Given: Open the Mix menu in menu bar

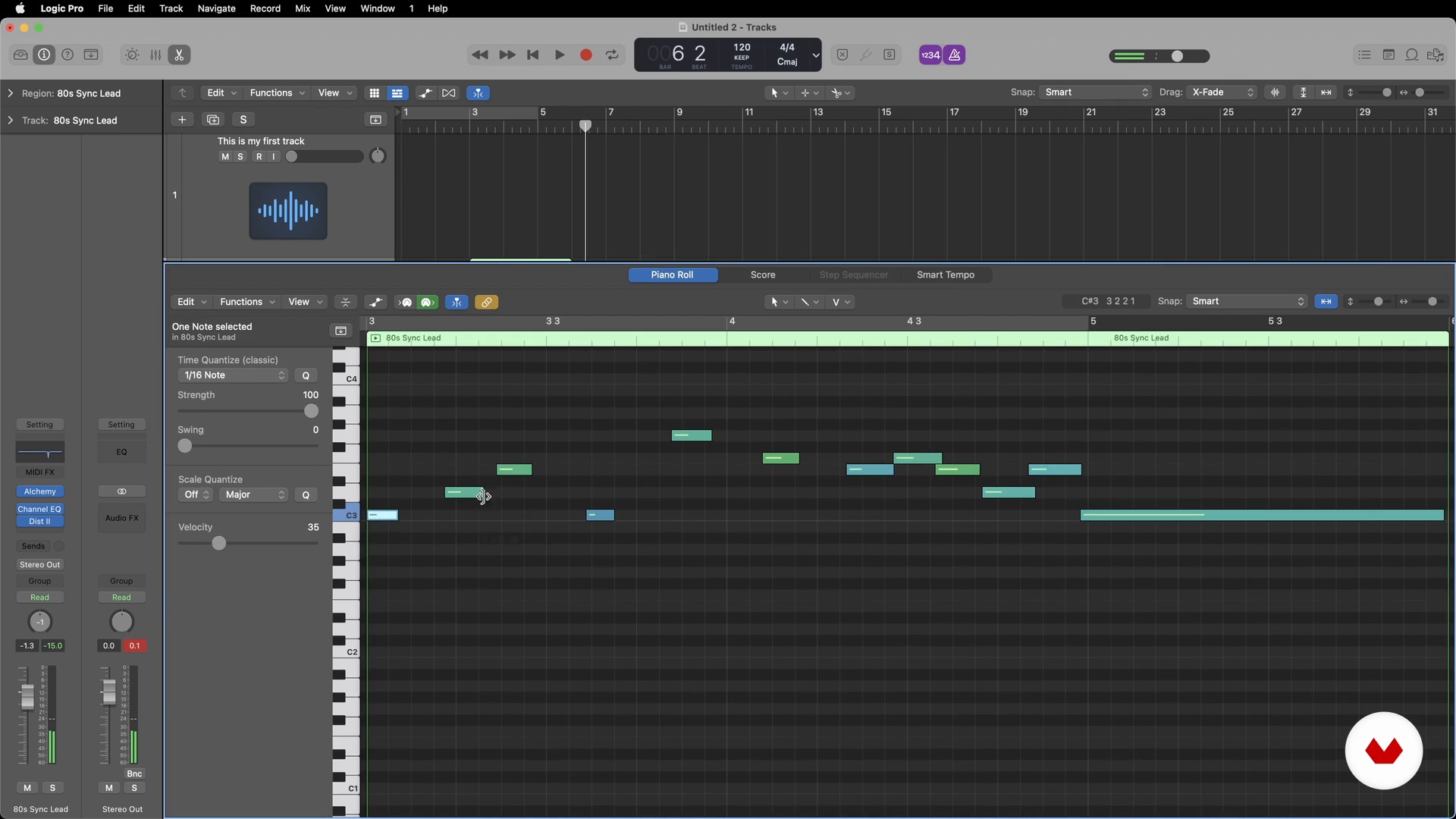Looking at the screenshot, I should pos(303,8).
